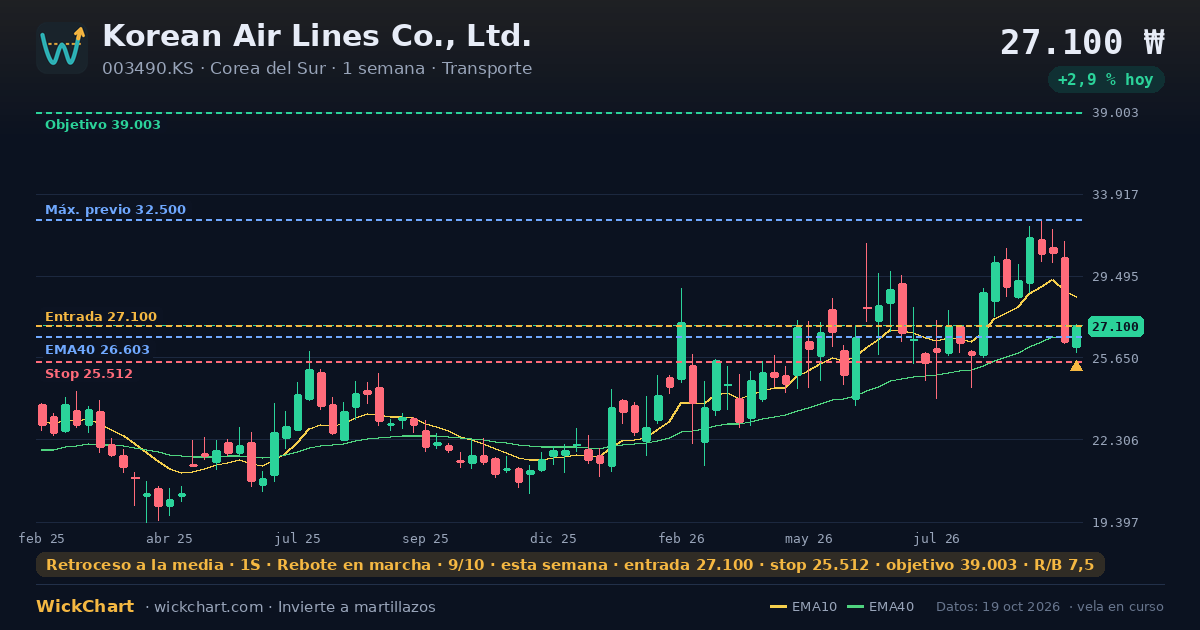Screen dimensions: 1200x630
Task: Click the 33.917 price axis value
Action: click(1115, 195)
